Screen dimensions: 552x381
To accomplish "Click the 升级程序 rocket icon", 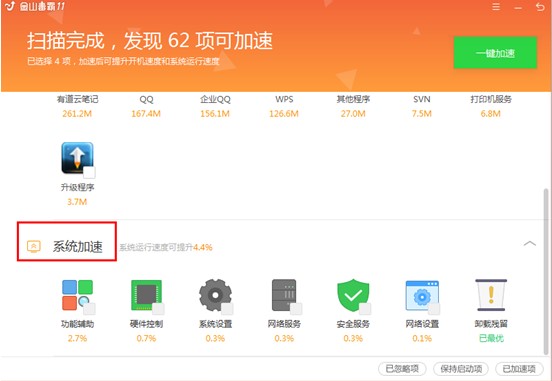I will (77, 158).
